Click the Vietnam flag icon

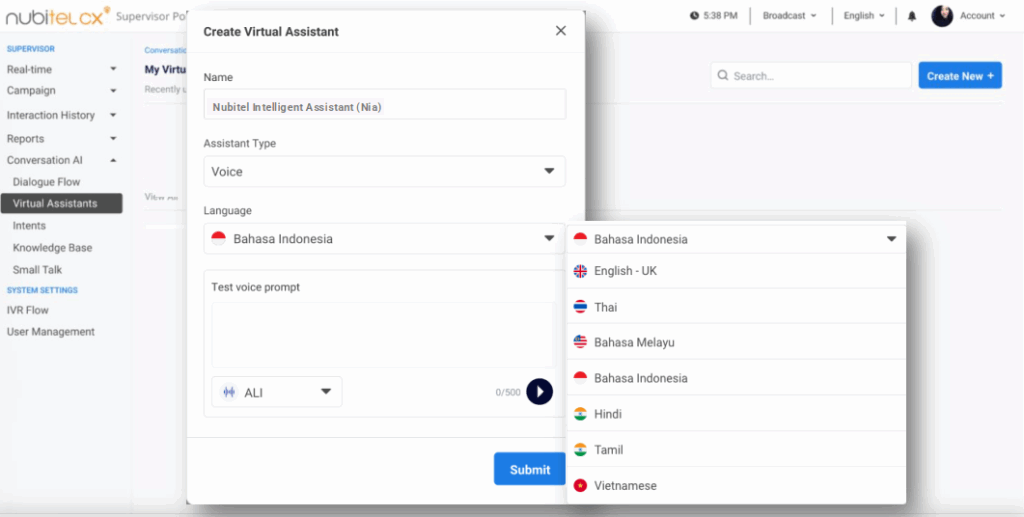[580, 486]
